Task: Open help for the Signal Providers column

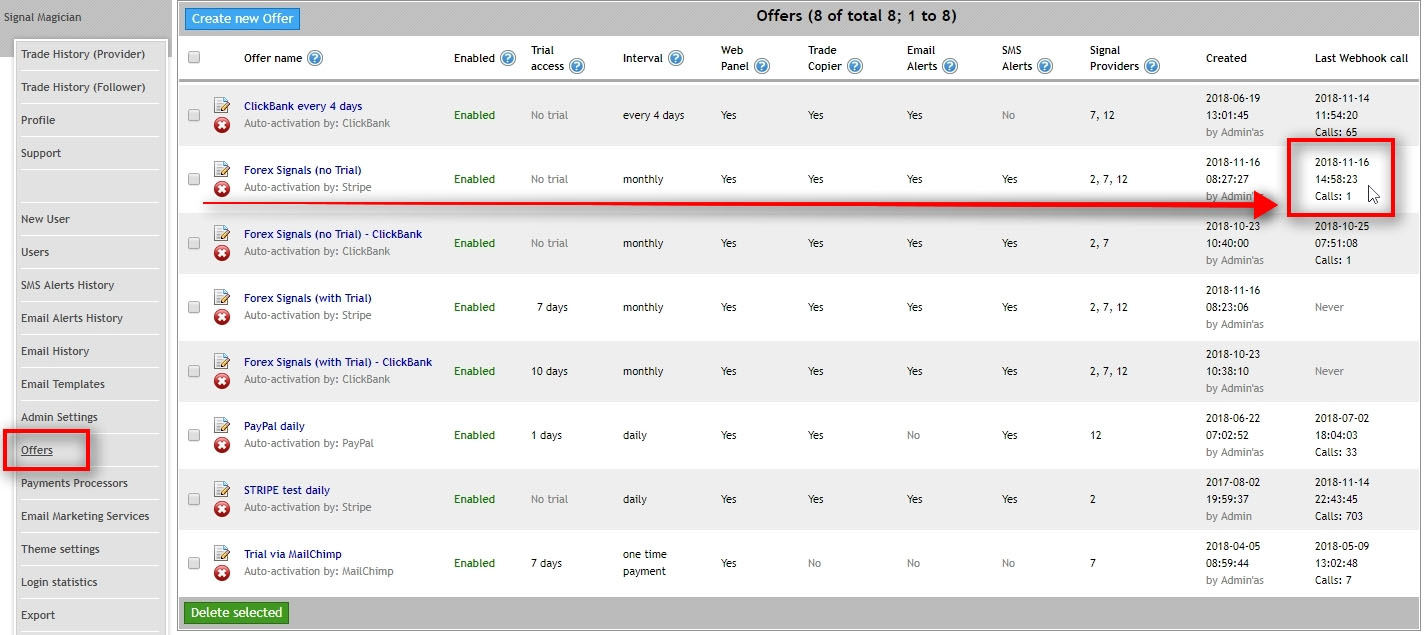Action: click(x=1153, y=65)
